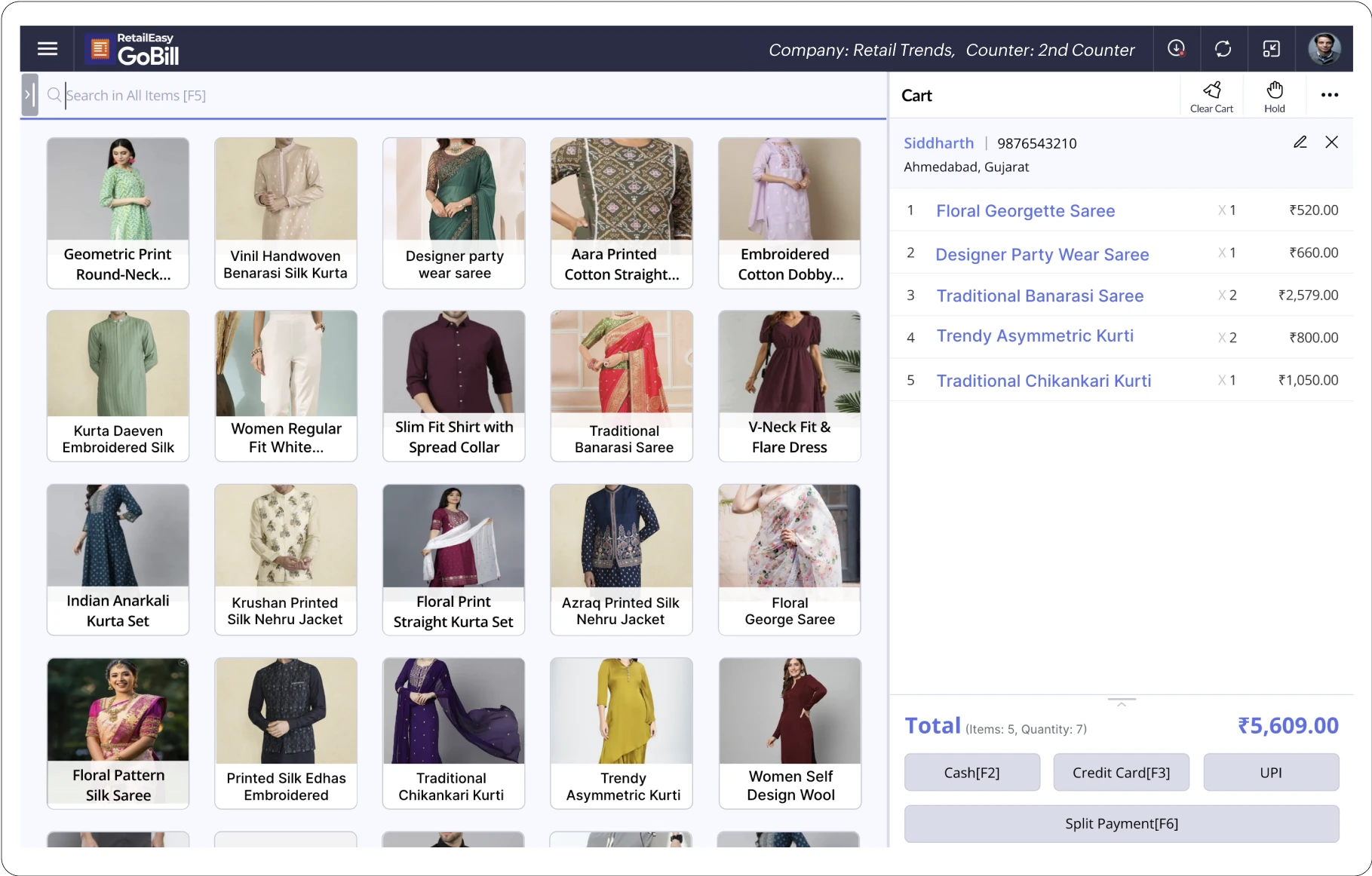
Task: Pay with Cash[F2]
Action: coord(971,772)
